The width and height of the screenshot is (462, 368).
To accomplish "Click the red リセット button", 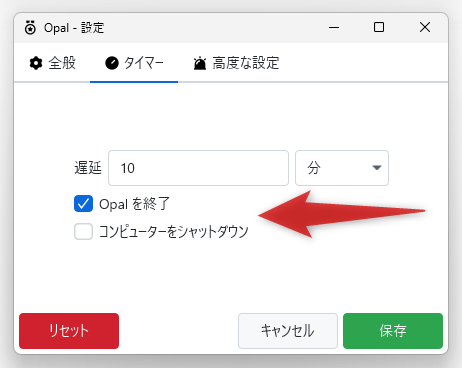I will pyautogui.click(x=69, y=331).
